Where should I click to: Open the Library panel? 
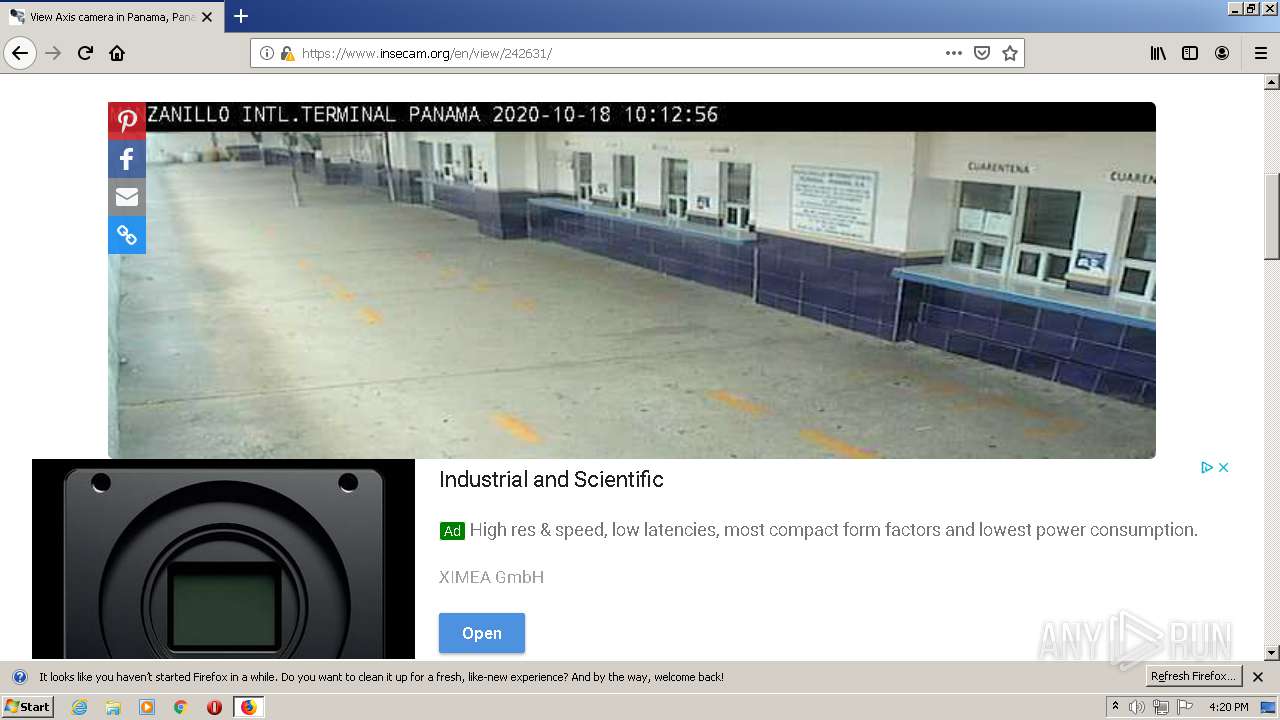click(1158, 53)
